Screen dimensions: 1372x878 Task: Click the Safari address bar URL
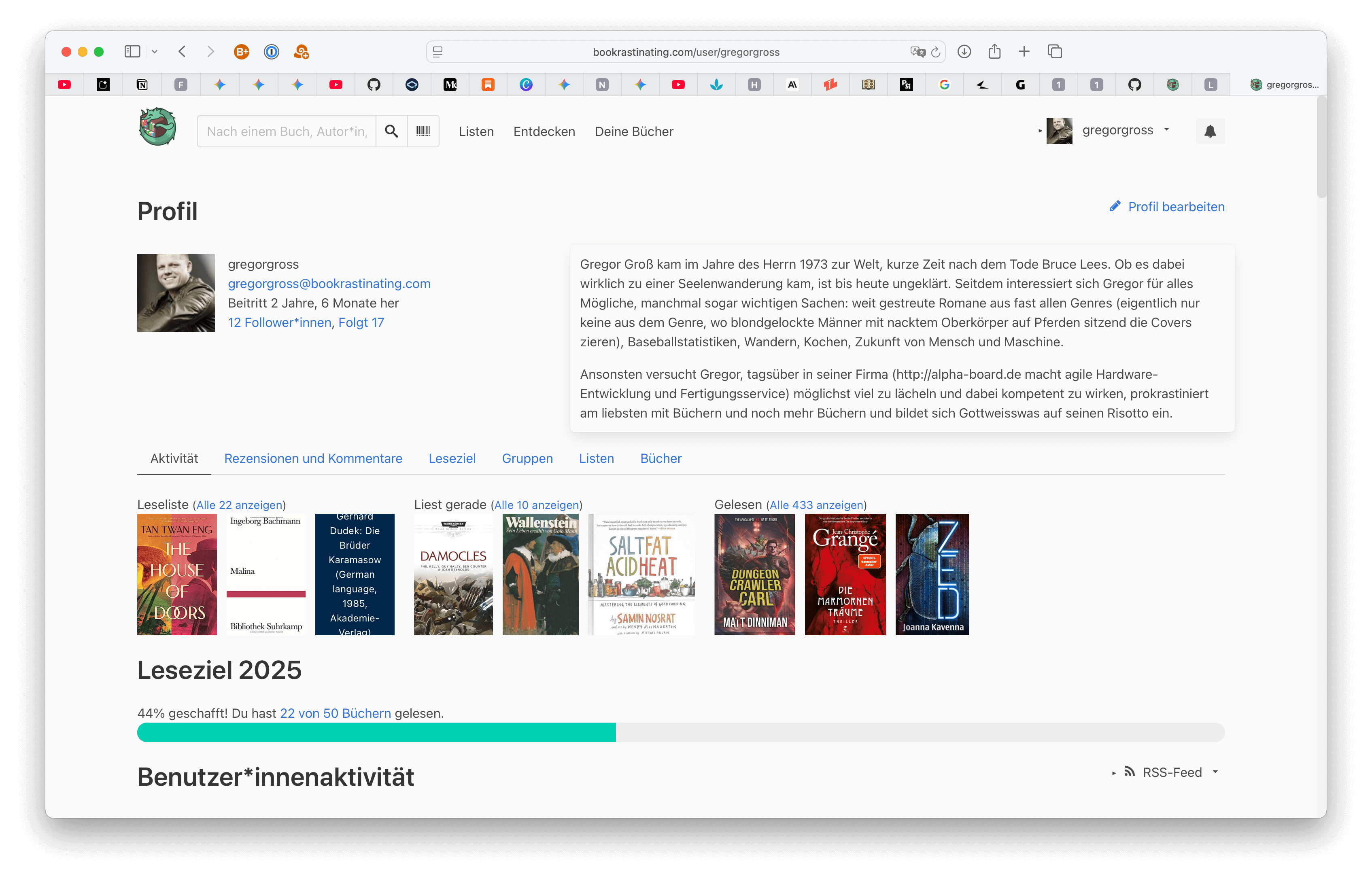tap(686, 52)
